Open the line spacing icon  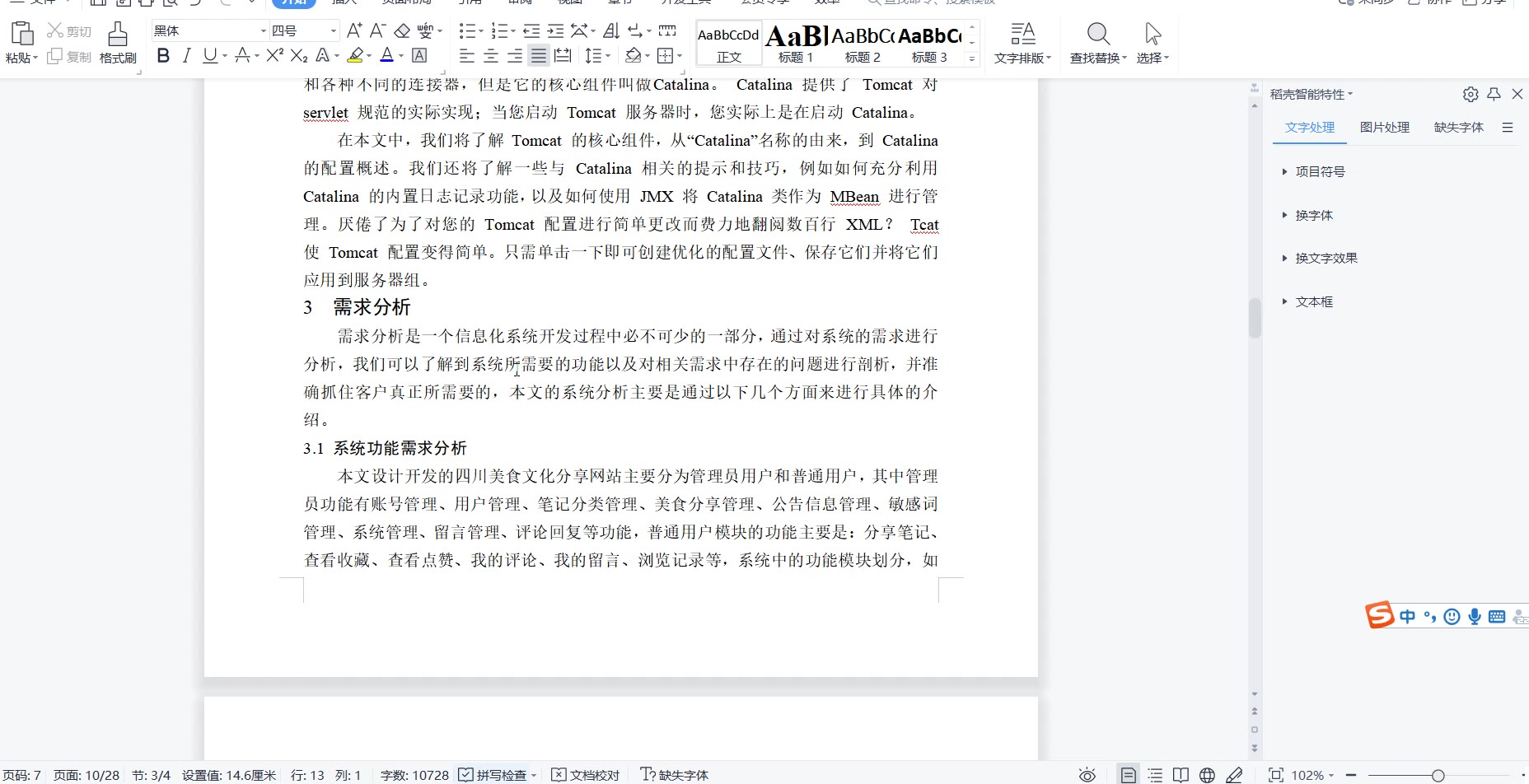(593, 56)
